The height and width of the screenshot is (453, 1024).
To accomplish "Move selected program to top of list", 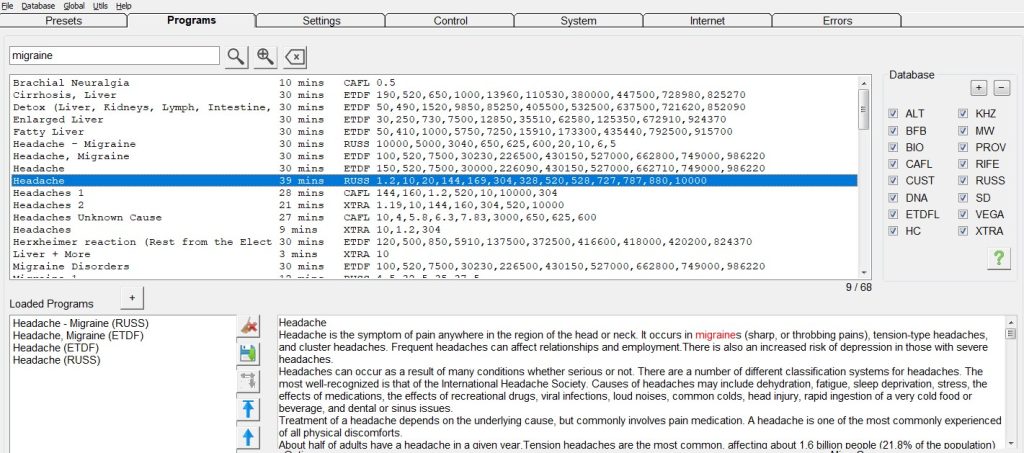I will pyautogui.click(x=249, y=408).
